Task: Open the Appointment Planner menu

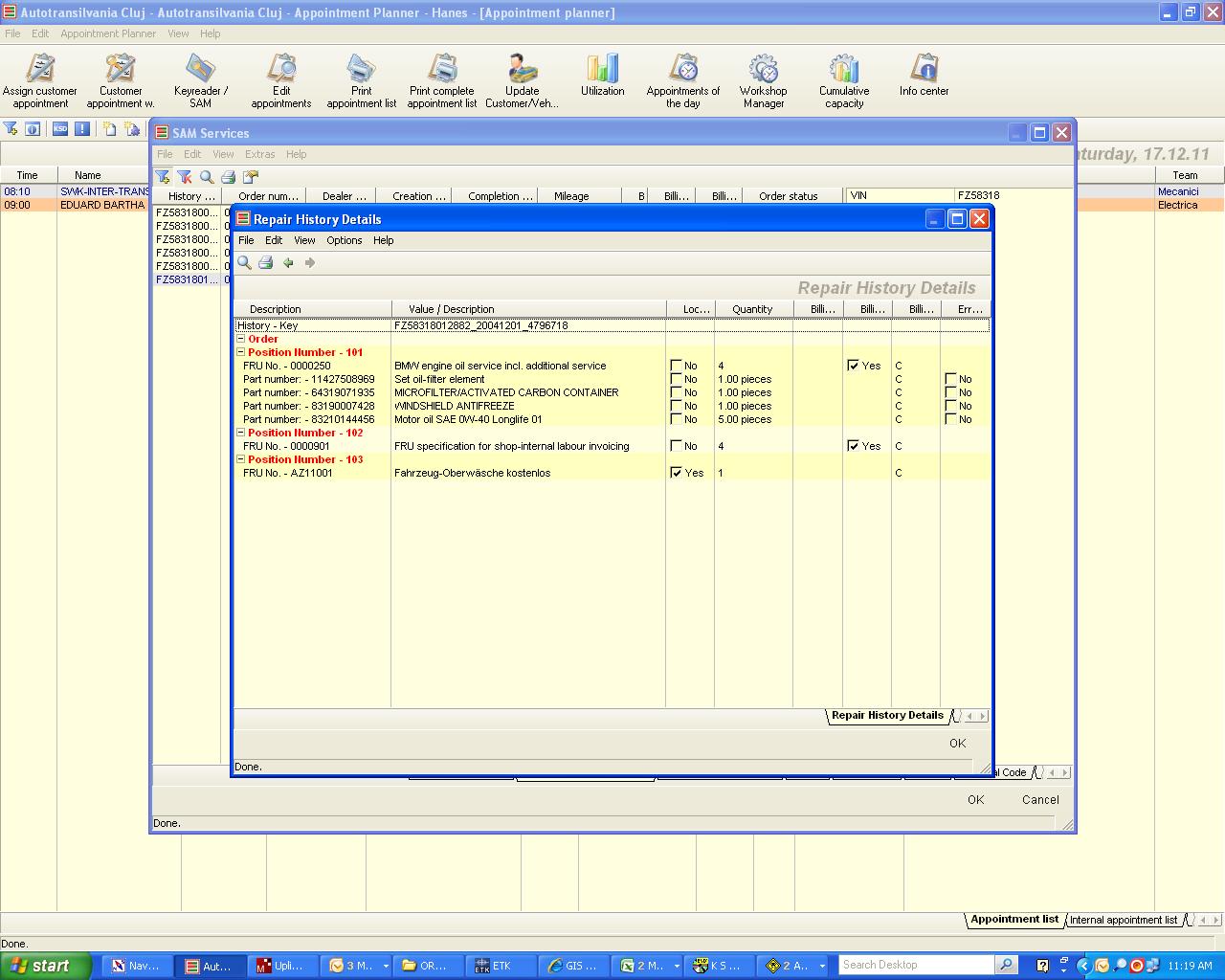Action: coord(108,33)
